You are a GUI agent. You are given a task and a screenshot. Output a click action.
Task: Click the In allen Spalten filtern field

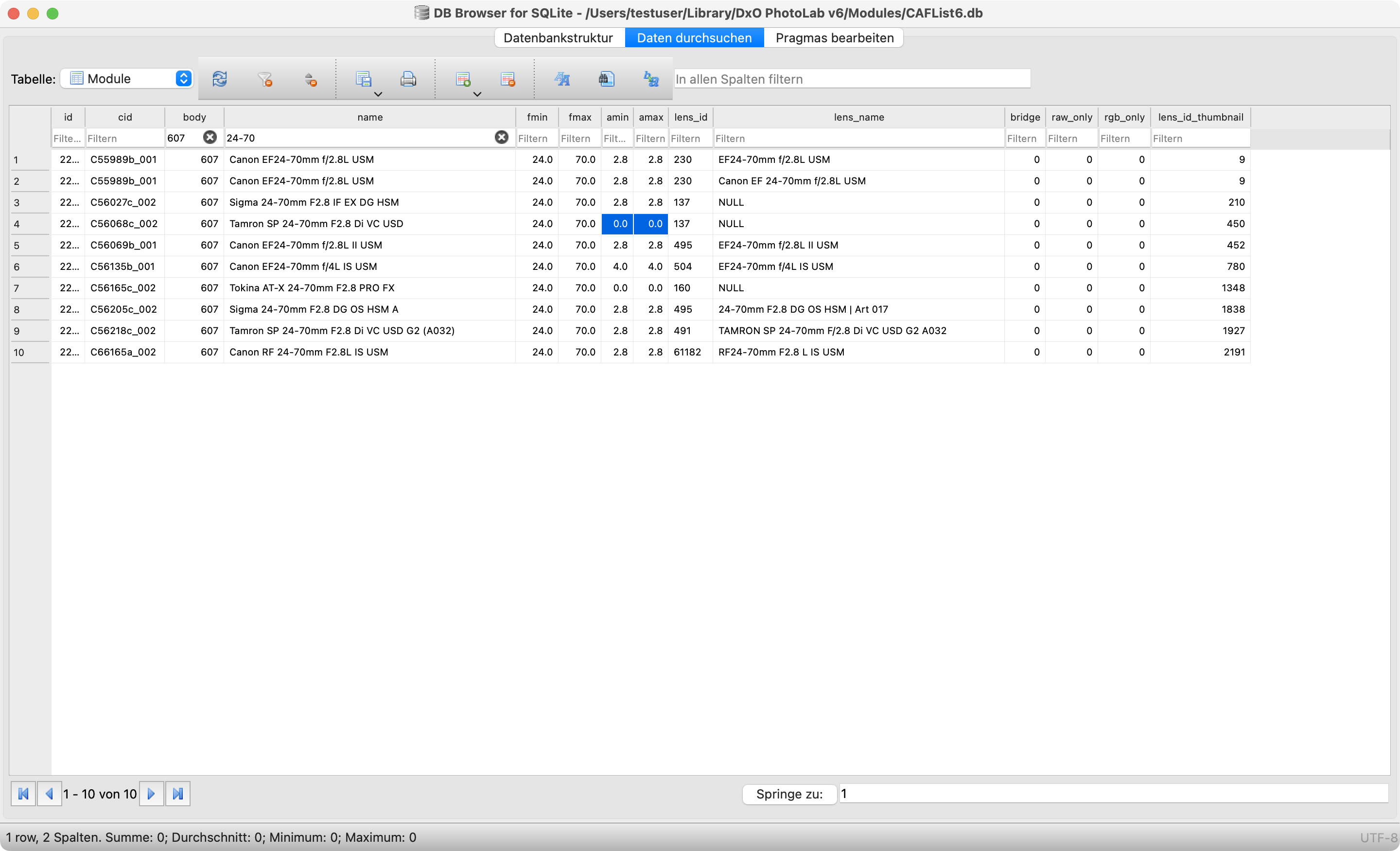click(x=852, y=78)
